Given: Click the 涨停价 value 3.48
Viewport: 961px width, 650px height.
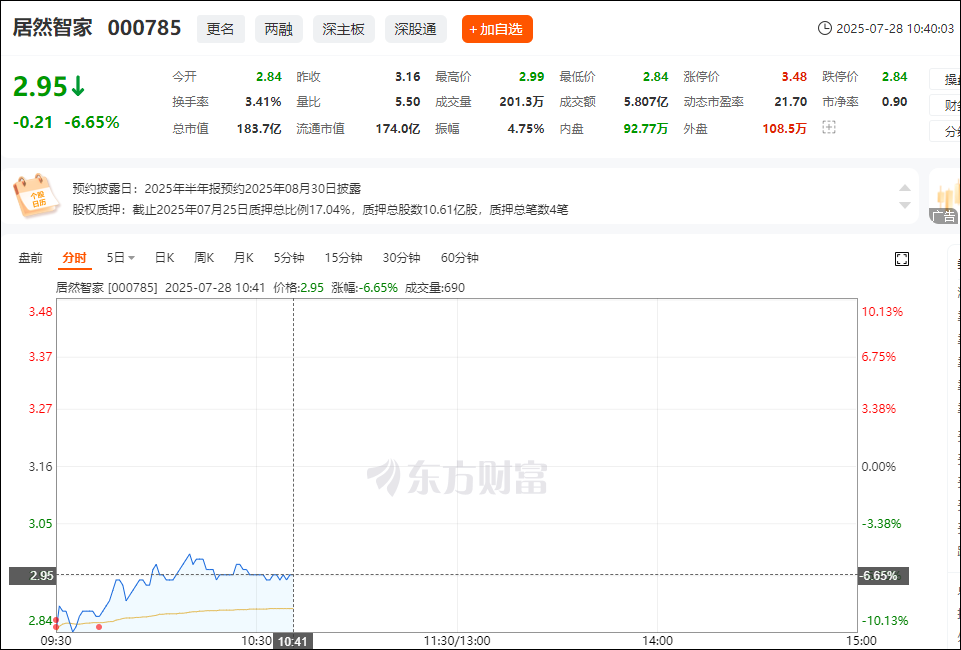Looking at the screenshot, I should point(794,77).
